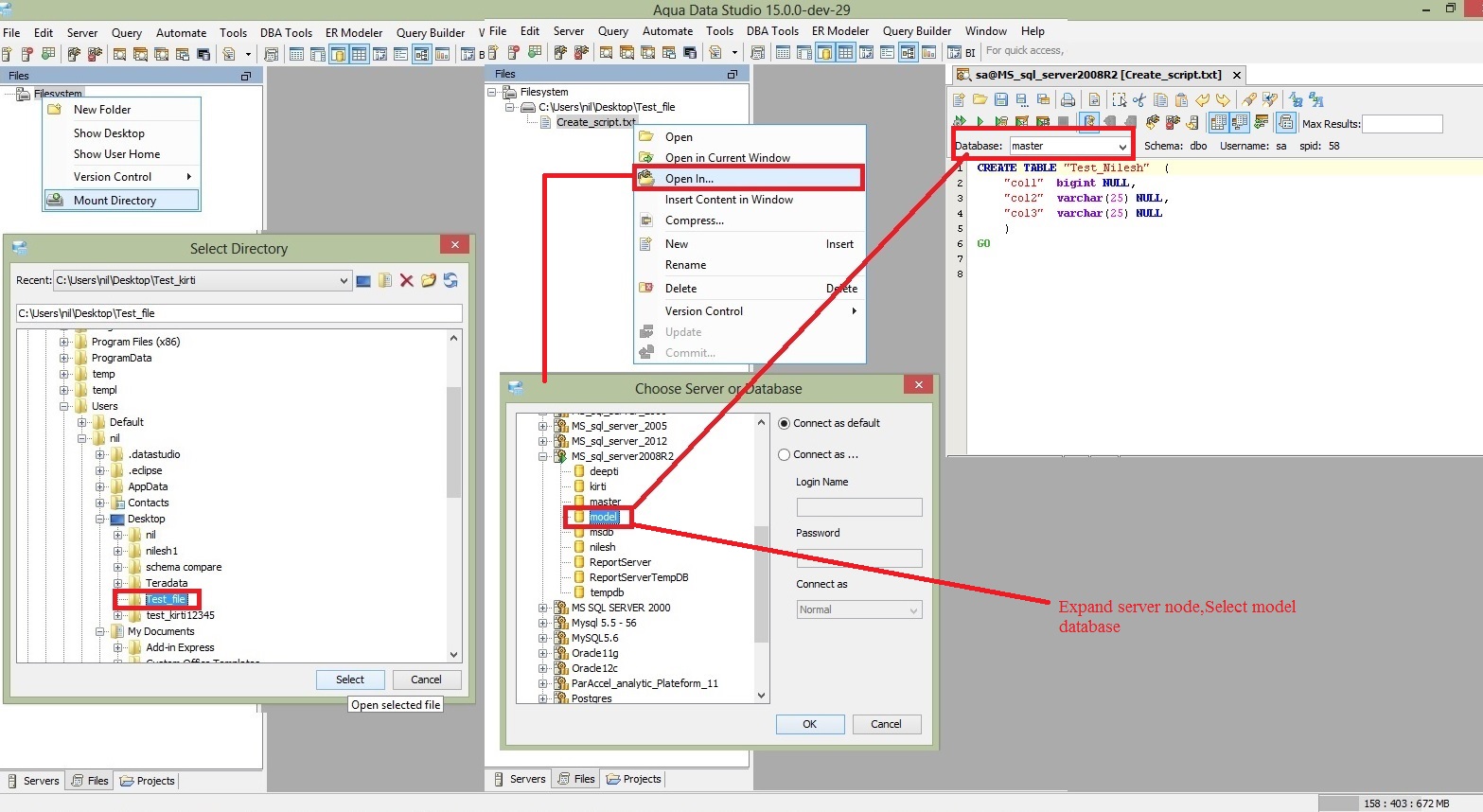
Task: Collapse the Desktop folder node
Action: tap(100, 519)
